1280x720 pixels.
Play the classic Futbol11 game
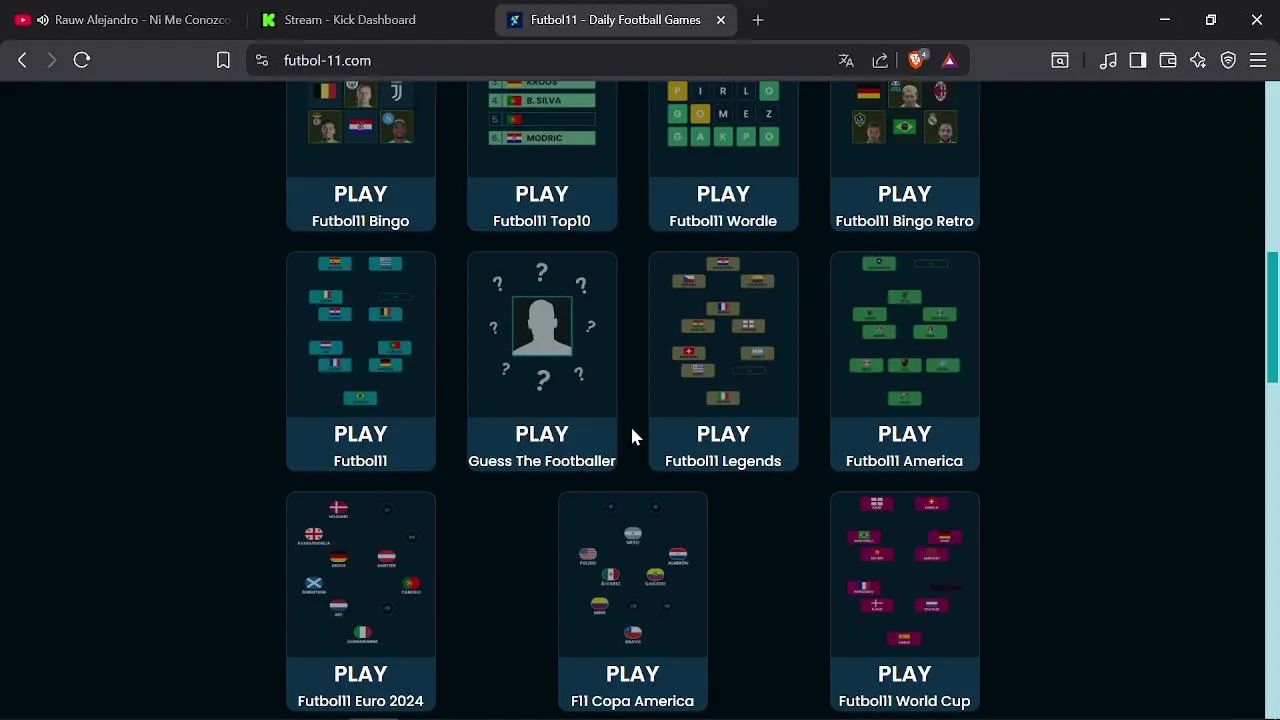tap(360, 445)
